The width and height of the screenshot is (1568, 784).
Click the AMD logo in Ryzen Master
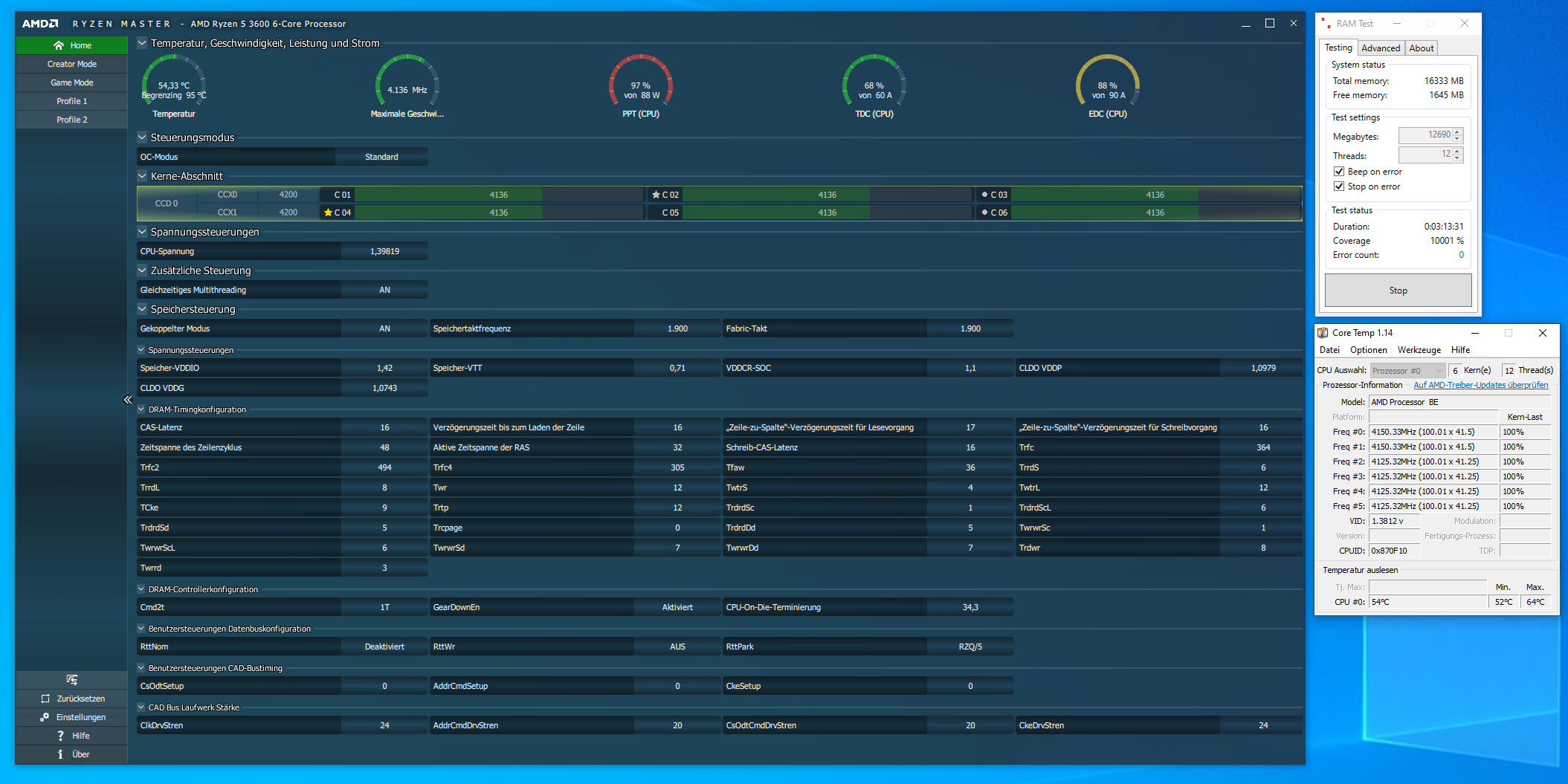pyautogui.click(x=40, y=24)
